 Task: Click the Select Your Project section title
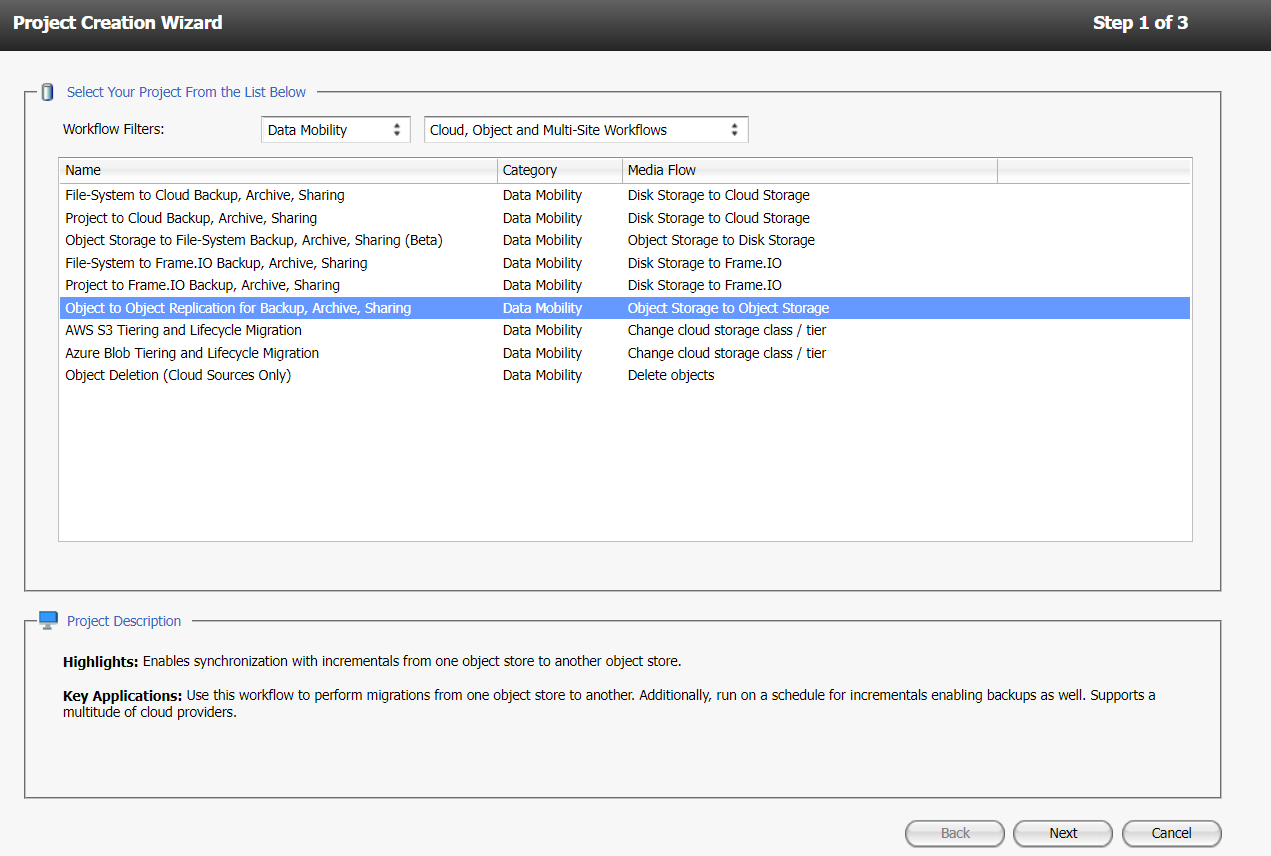coord(186,92)
